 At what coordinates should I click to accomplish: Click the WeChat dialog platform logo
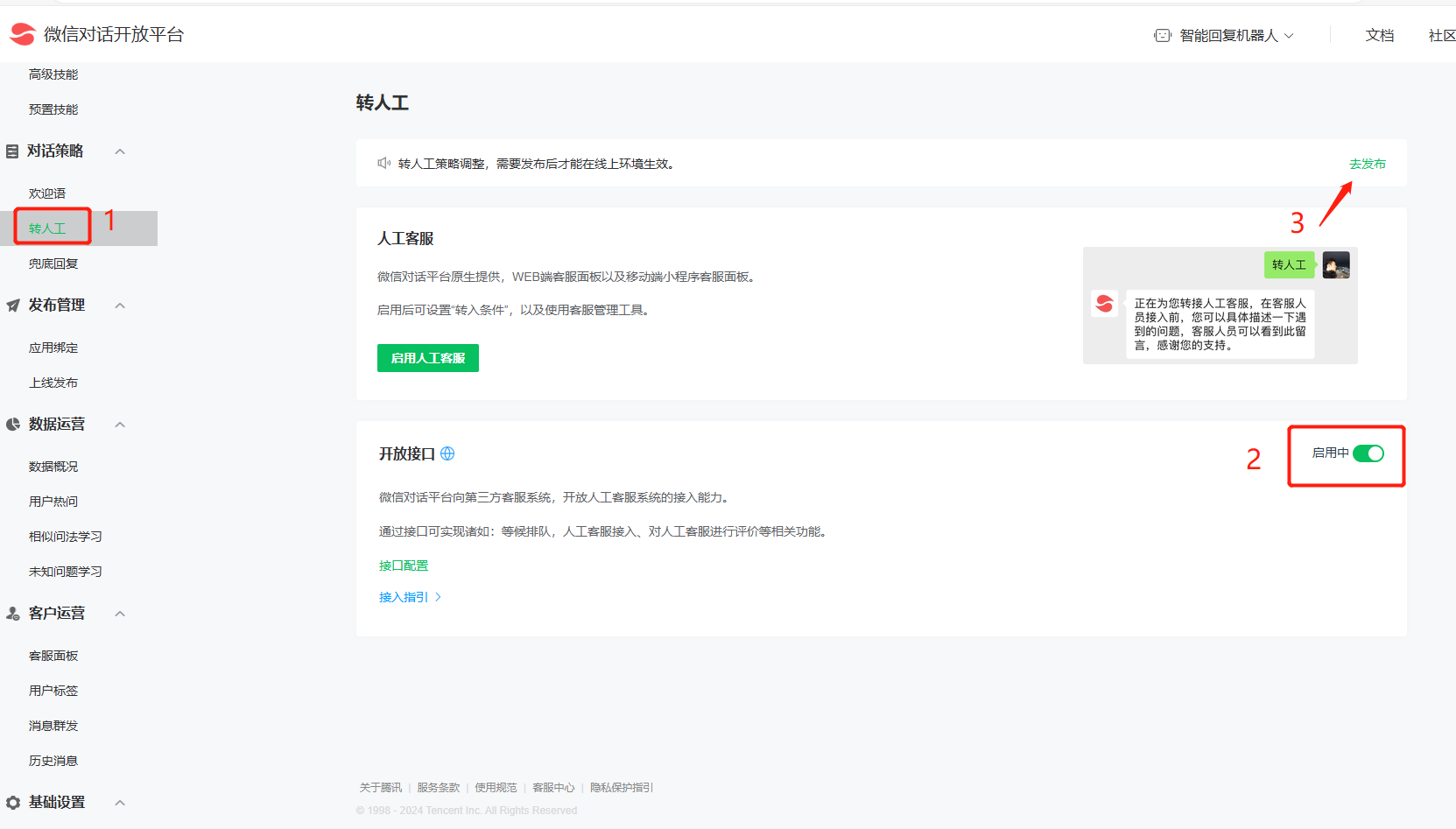(23, 34)
